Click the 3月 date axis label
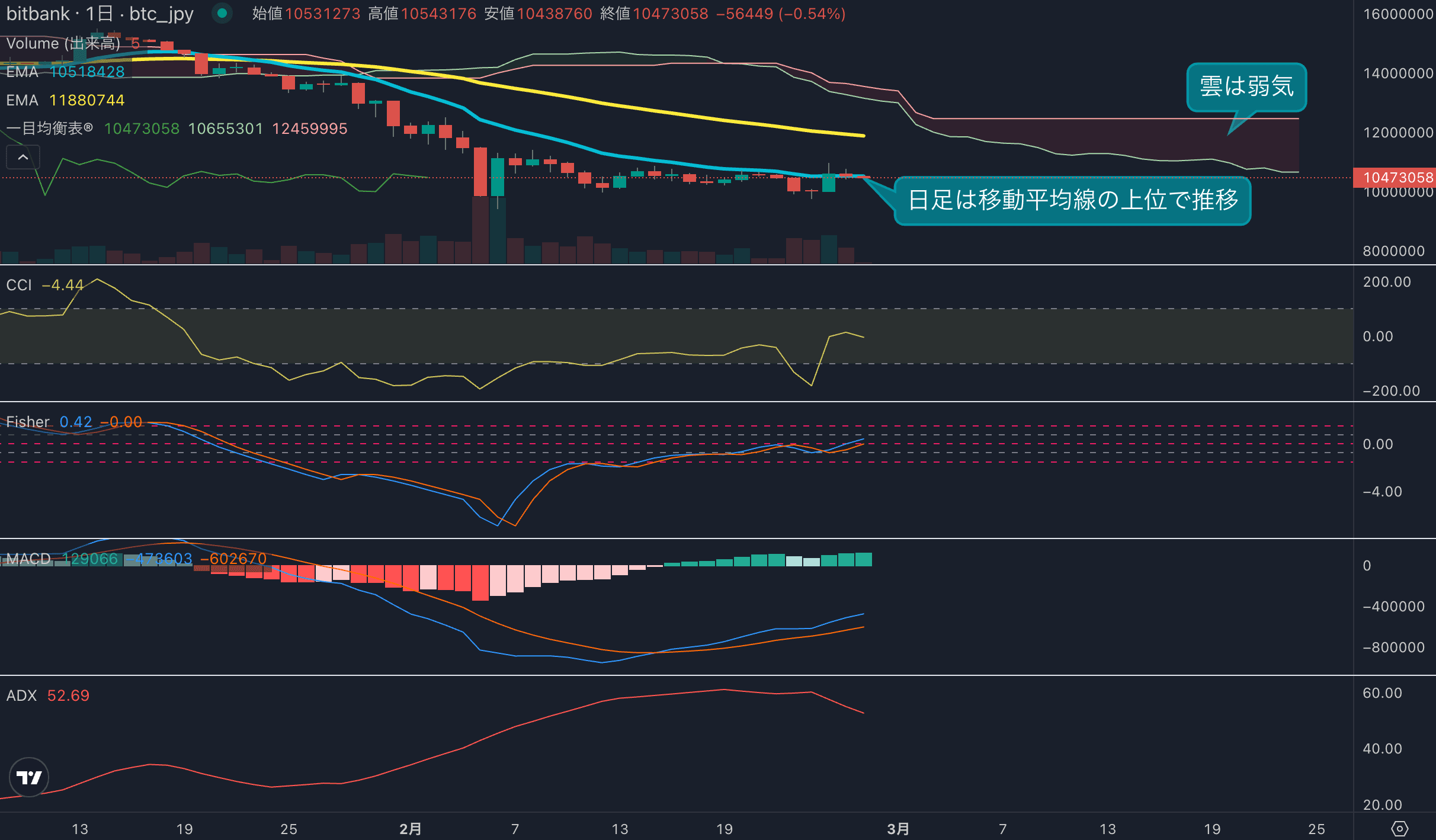1436x840 pixels. coord(898,829)
